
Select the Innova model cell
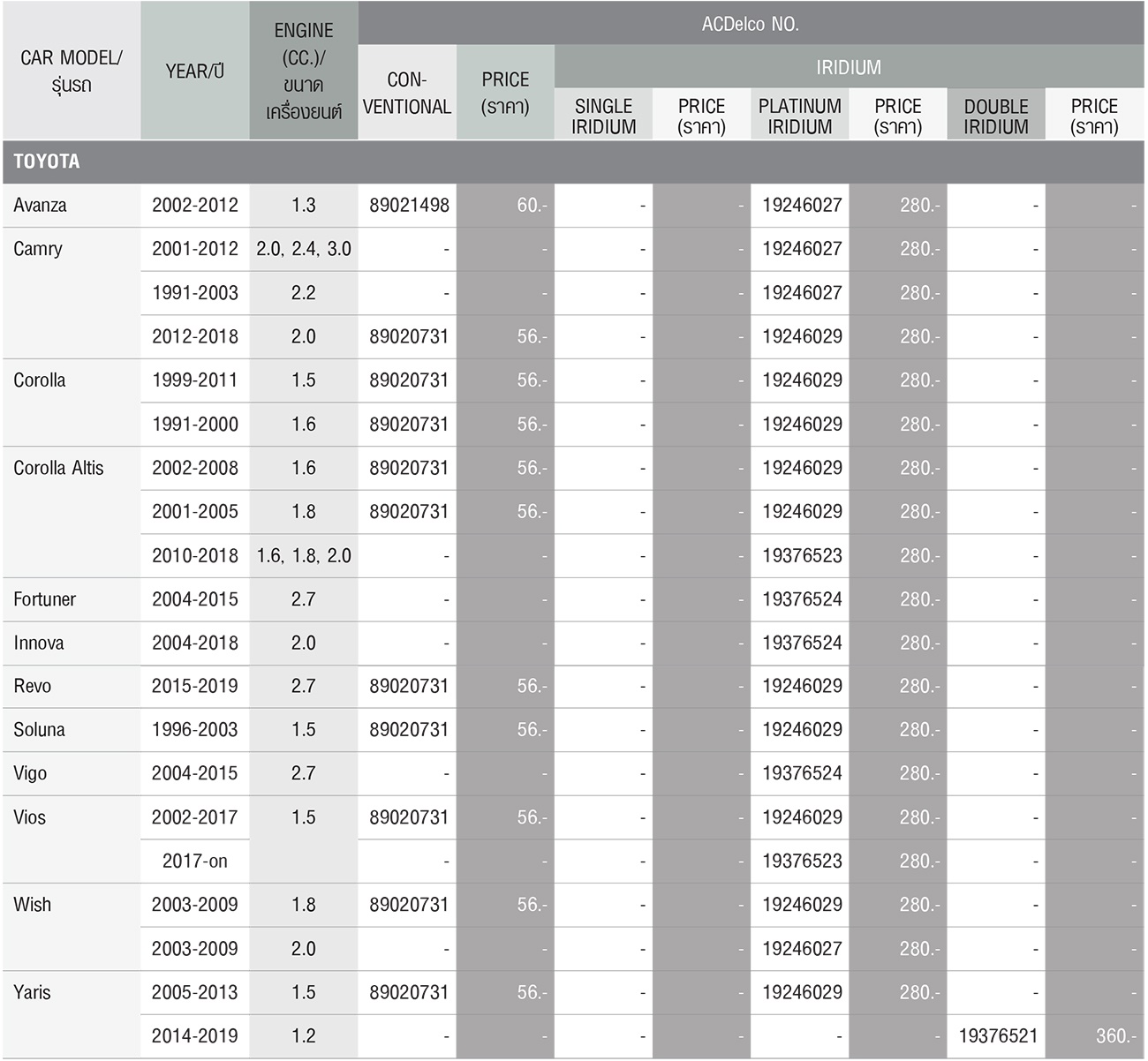point(72,643)
